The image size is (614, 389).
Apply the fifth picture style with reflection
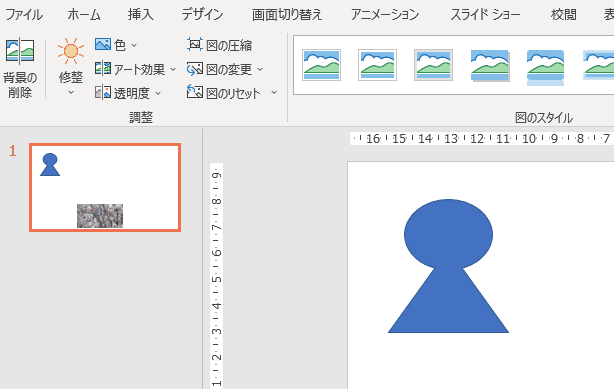click(x=545, y=67)
